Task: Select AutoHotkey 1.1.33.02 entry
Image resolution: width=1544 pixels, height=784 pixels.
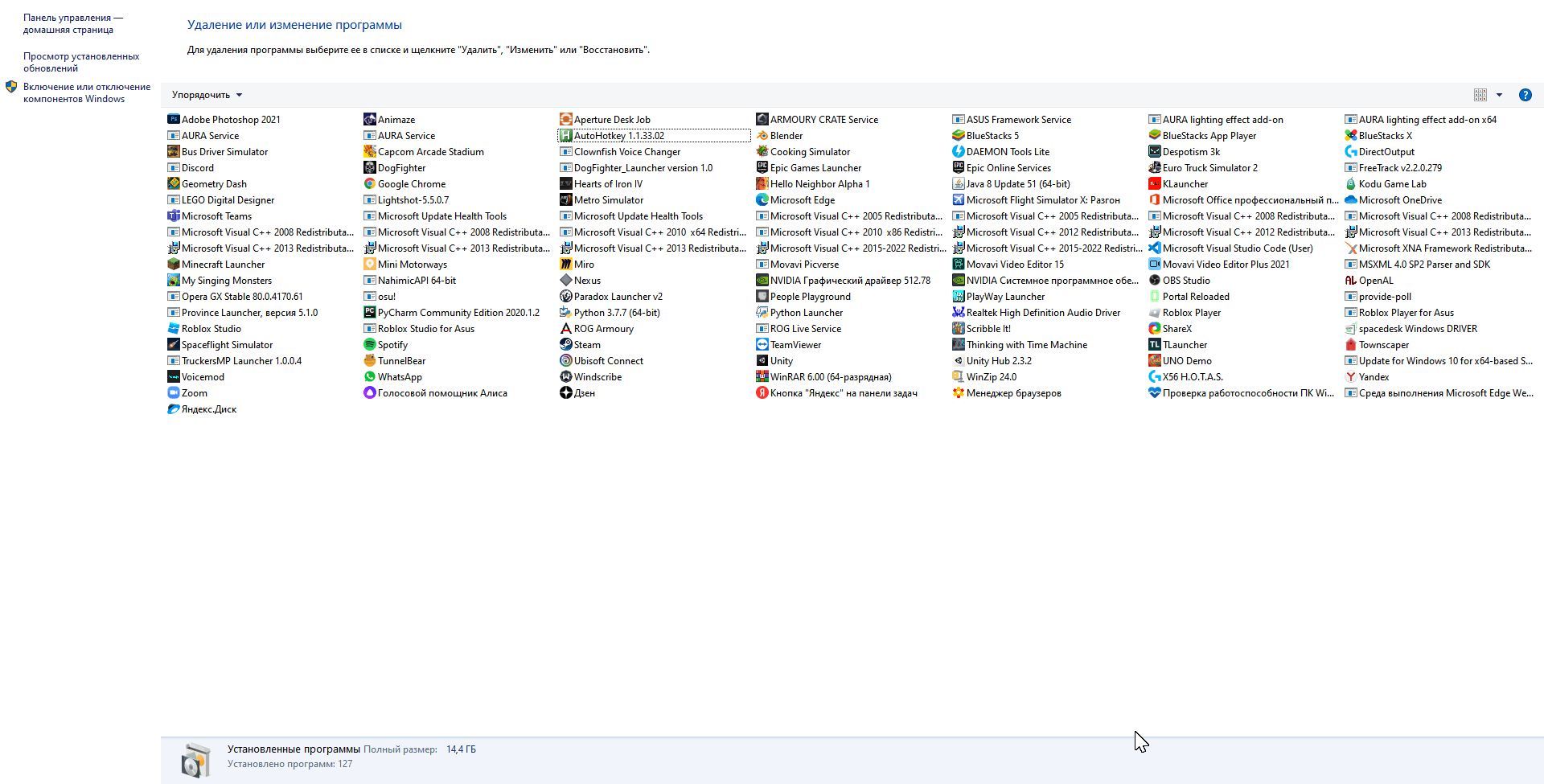Action: (654, 136)
